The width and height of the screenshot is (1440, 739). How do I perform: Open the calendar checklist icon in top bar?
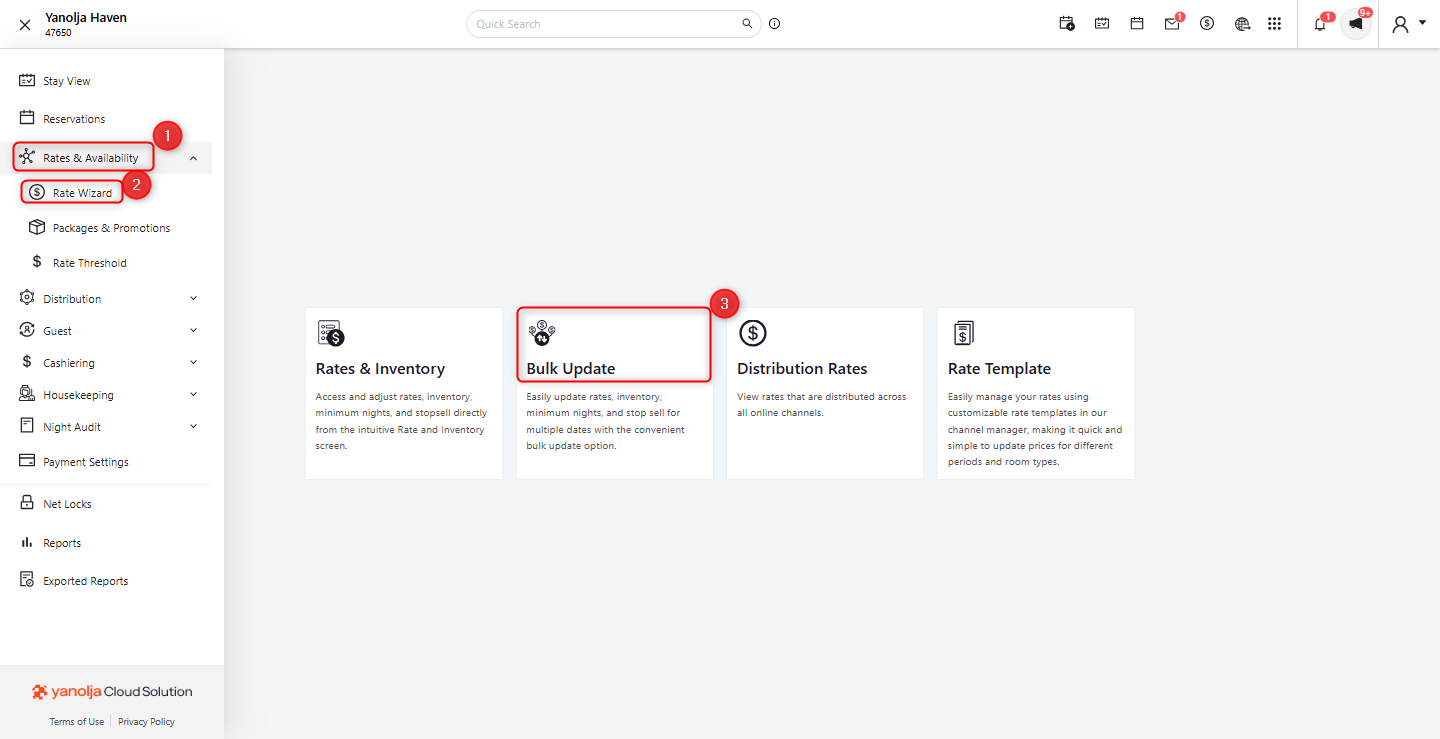[1102, 24]
